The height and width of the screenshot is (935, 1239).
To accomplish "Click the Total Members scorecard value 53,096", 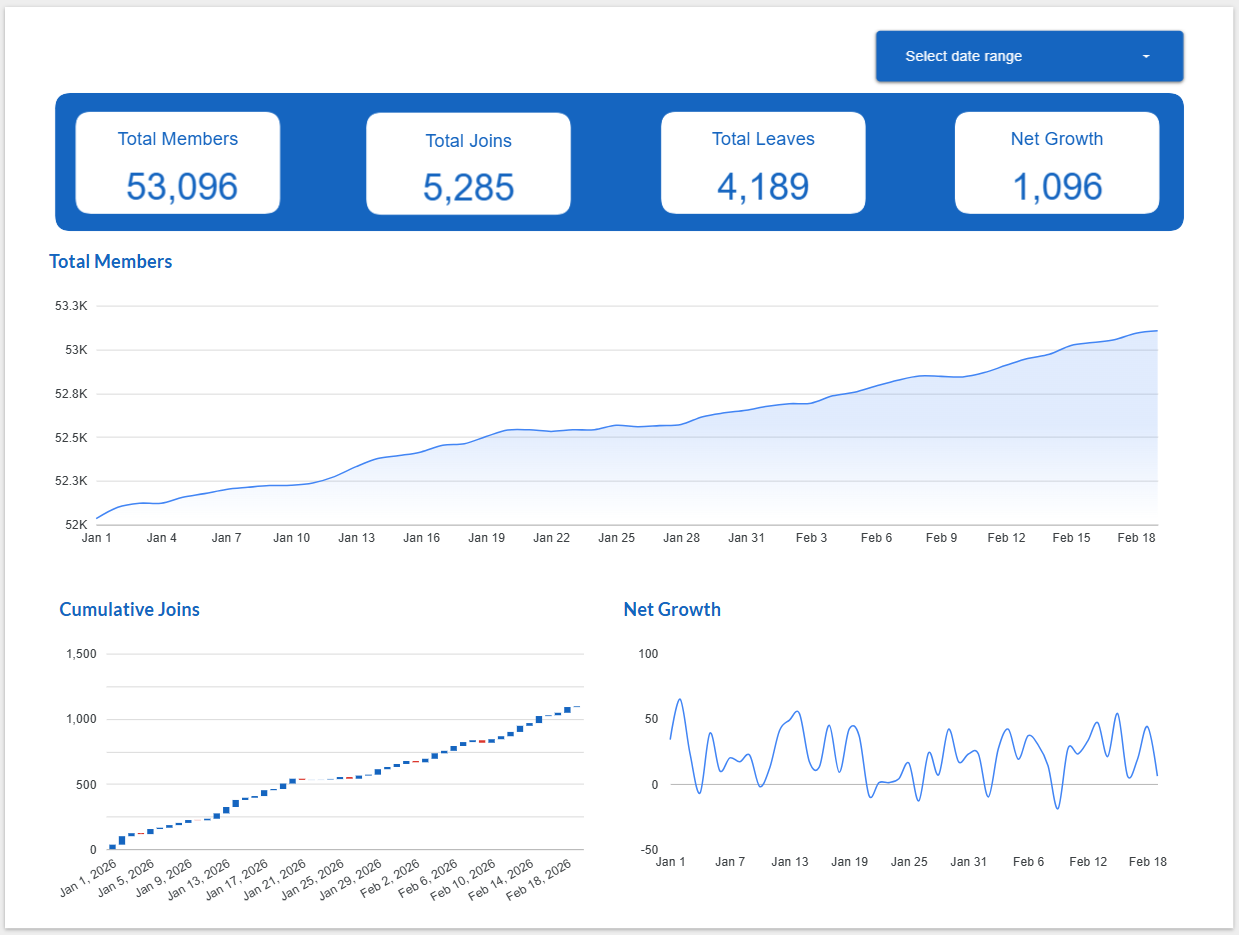I will (182, 187).
